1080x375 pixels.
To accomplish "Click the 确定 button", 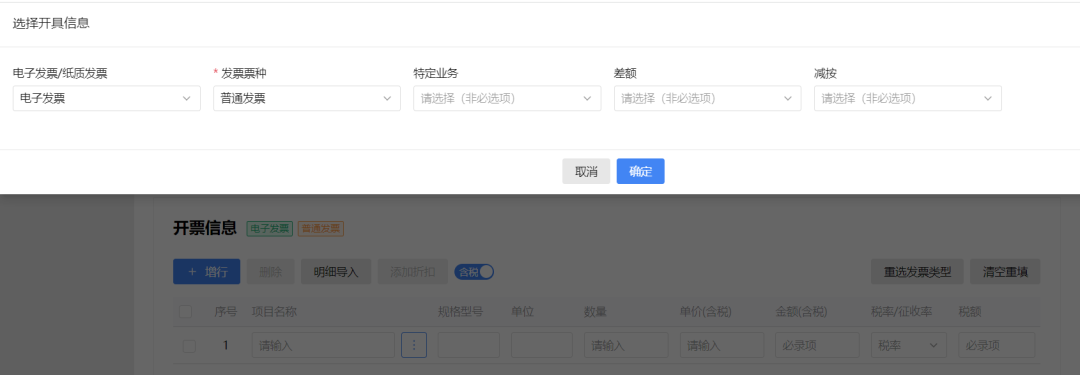I will [x=641, y=172].
